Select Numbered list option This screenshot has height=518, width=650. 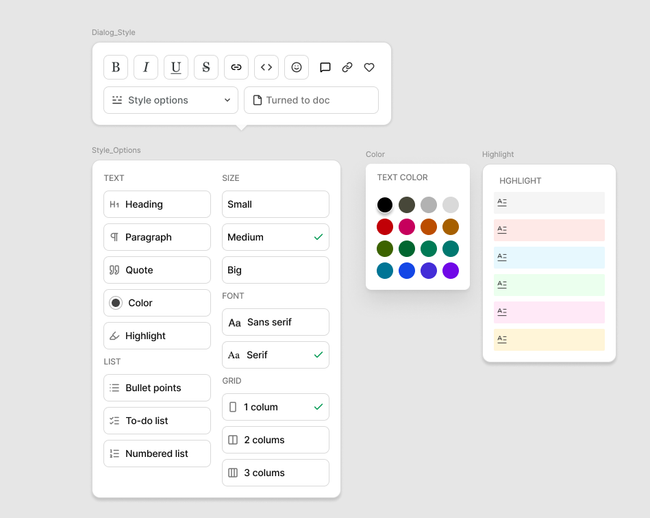[157, 454]
